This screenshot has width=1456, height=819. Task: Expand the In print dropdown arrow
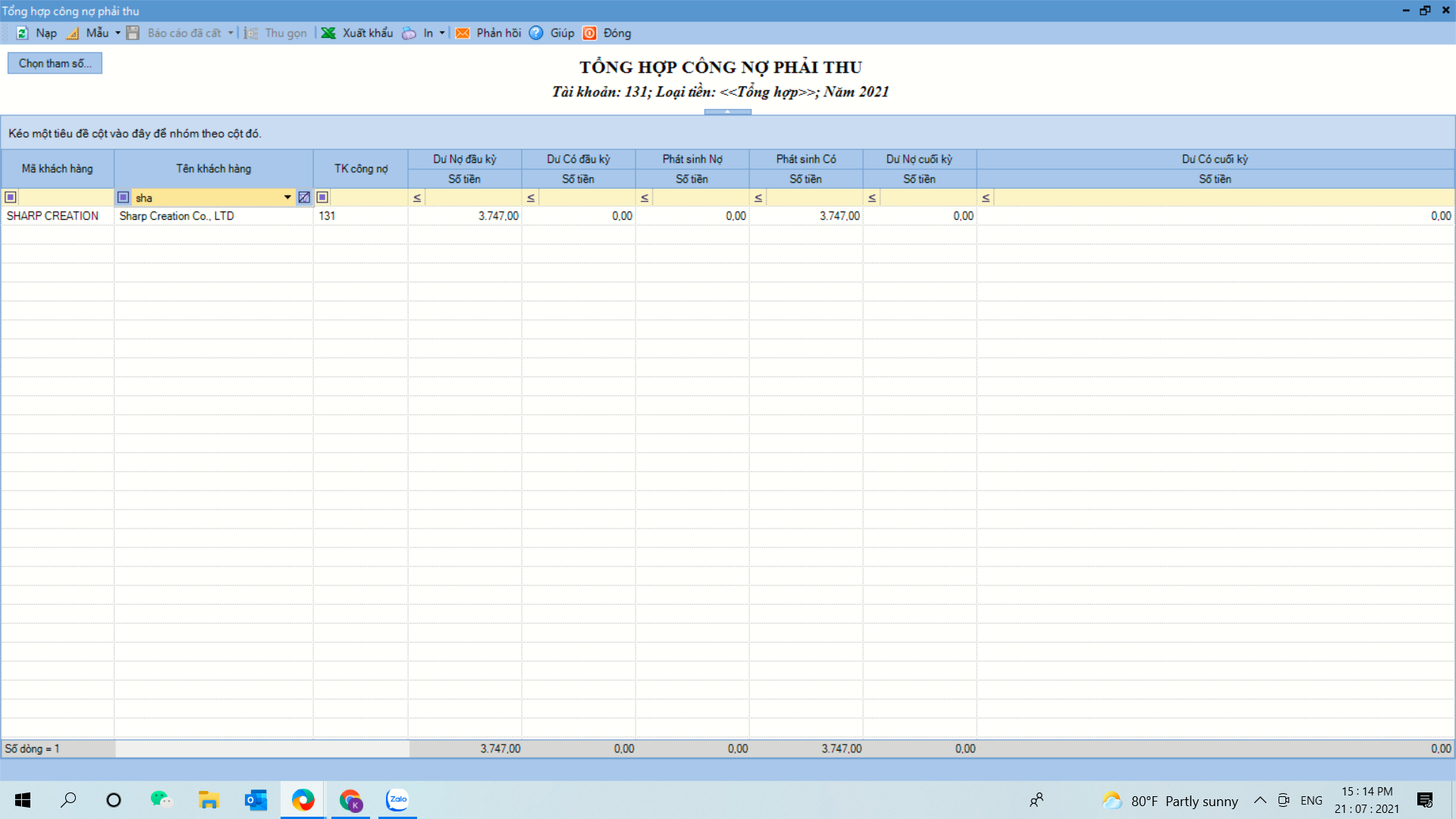442,33
